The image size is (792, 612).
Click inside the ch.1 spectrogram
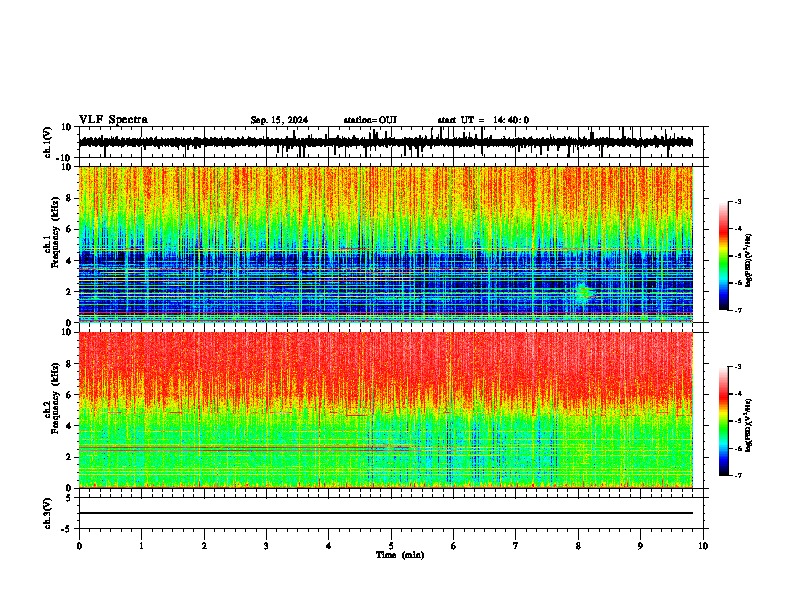tap(386, 244)
